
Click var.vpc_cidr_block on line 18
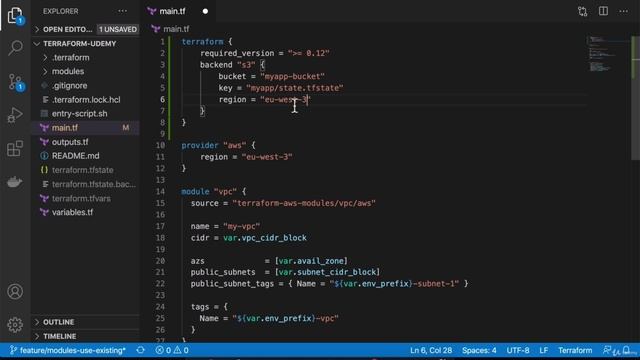[265, 238]
